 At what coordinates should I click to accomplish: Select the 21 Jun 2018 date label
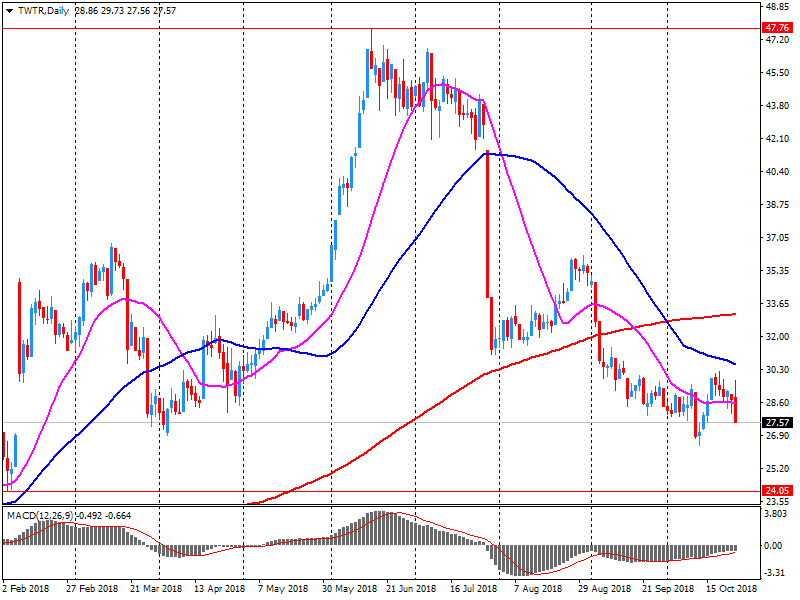coord(411,589)
